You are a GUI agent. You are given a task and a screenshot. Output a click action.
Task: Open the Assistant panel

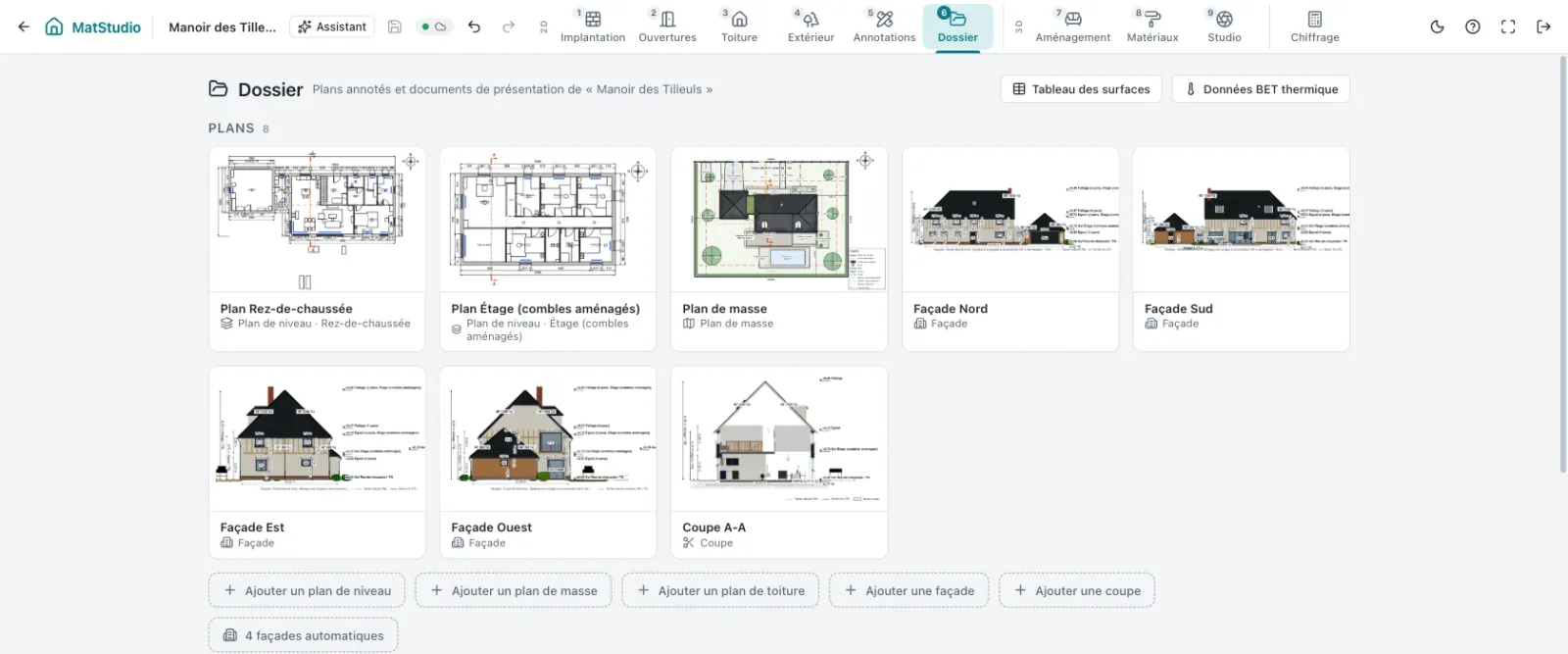click(333, 26)
